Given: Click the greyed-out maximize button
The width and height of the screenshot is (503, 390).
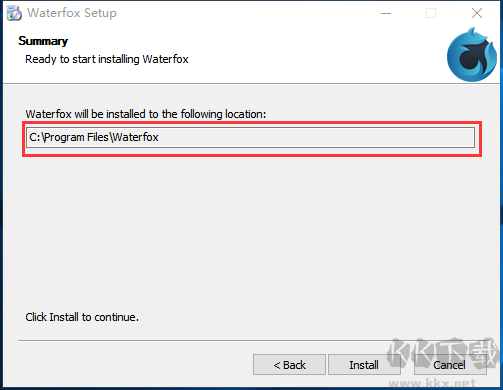Looking at the screenshot, I should tap(431, 13).
